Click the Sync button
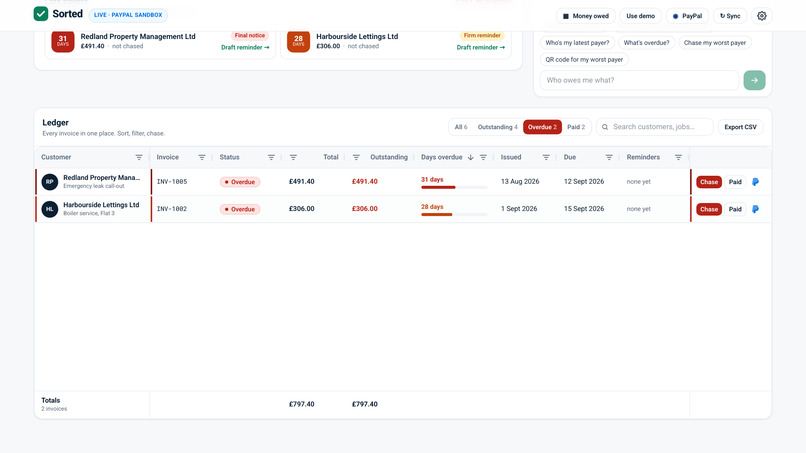Viewport: 806px width, 453px height. click(x=730, y=16)
